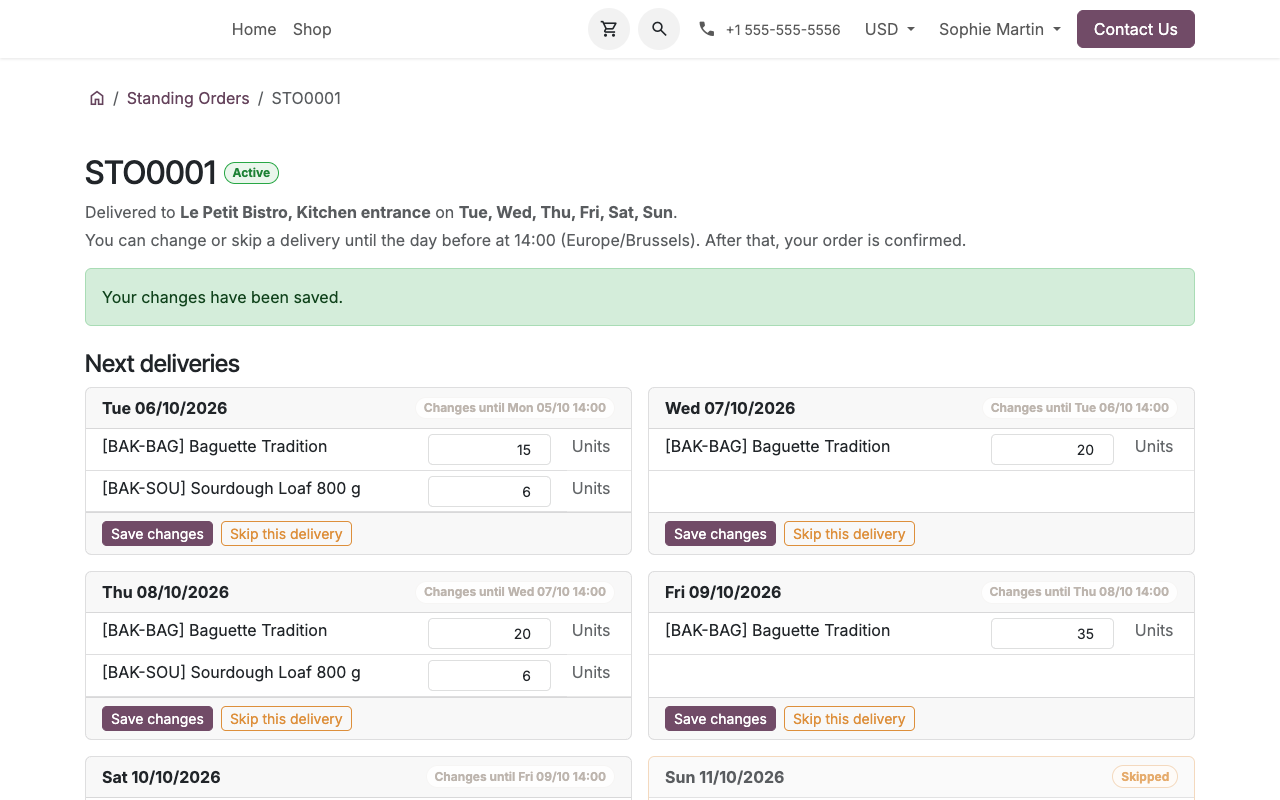Open the Shop menu item
The image size is (1280, 800).
312,29
